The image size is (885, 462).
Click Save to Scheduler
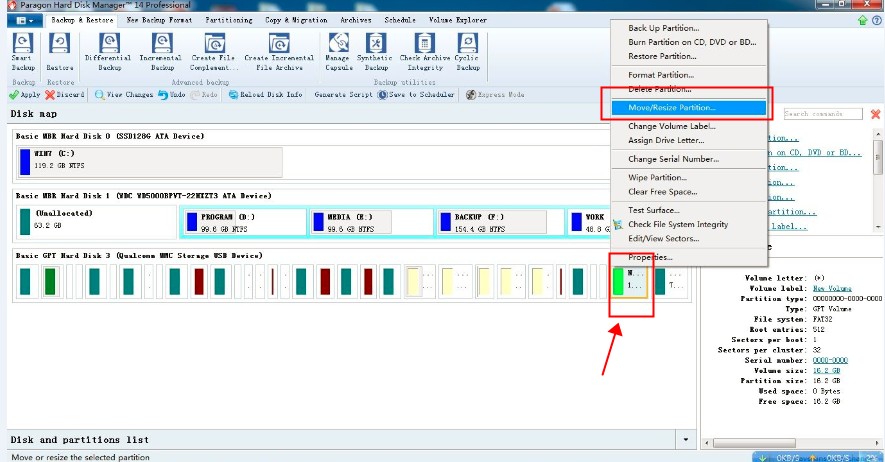(x=416, y=95)
